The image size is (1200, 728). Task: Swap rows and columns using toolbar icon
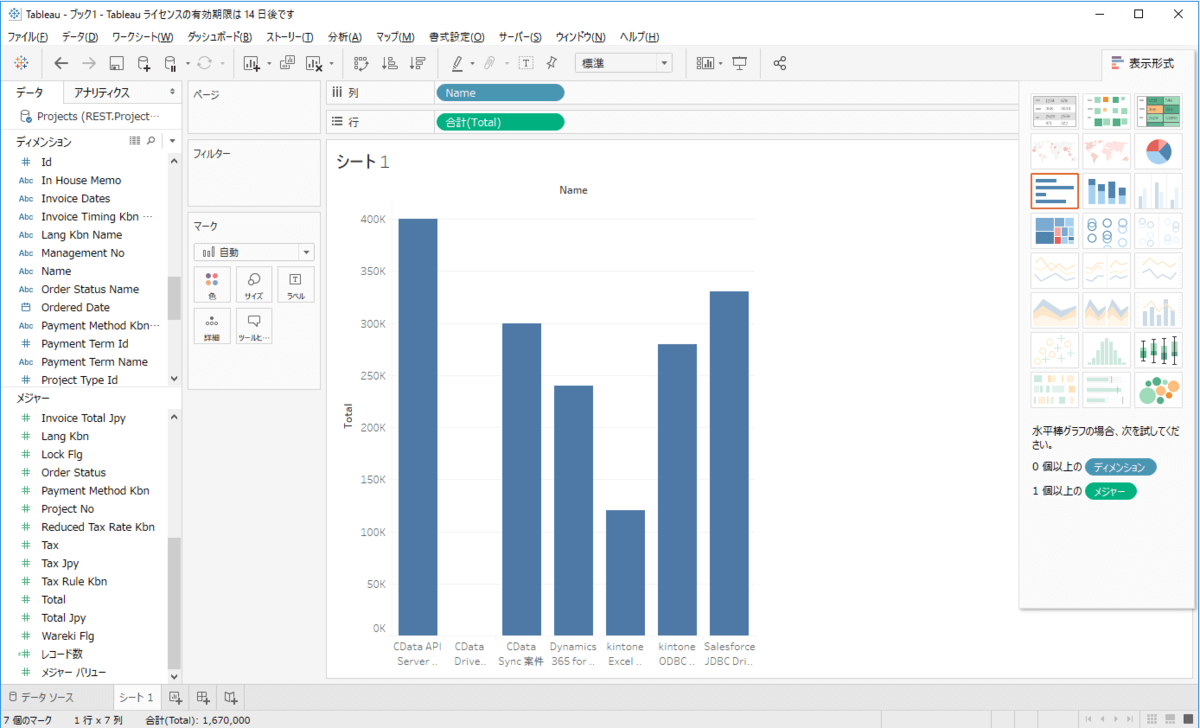pos(362,63)
